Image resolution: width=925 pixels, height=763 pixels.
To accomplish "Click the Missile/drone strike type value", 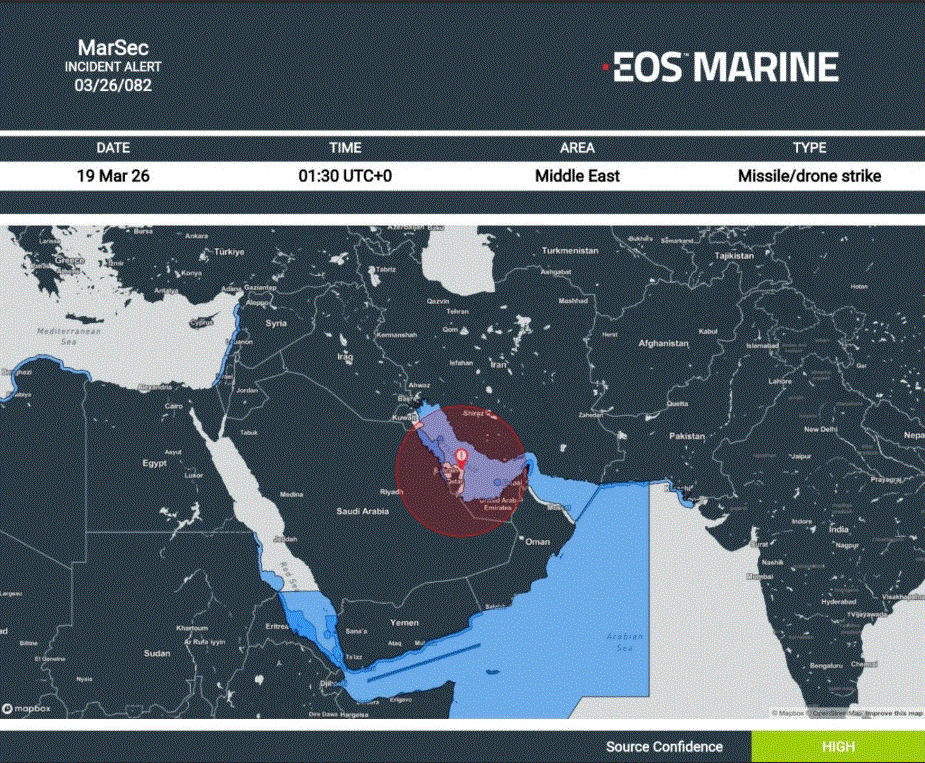I will tap(809, 176).
